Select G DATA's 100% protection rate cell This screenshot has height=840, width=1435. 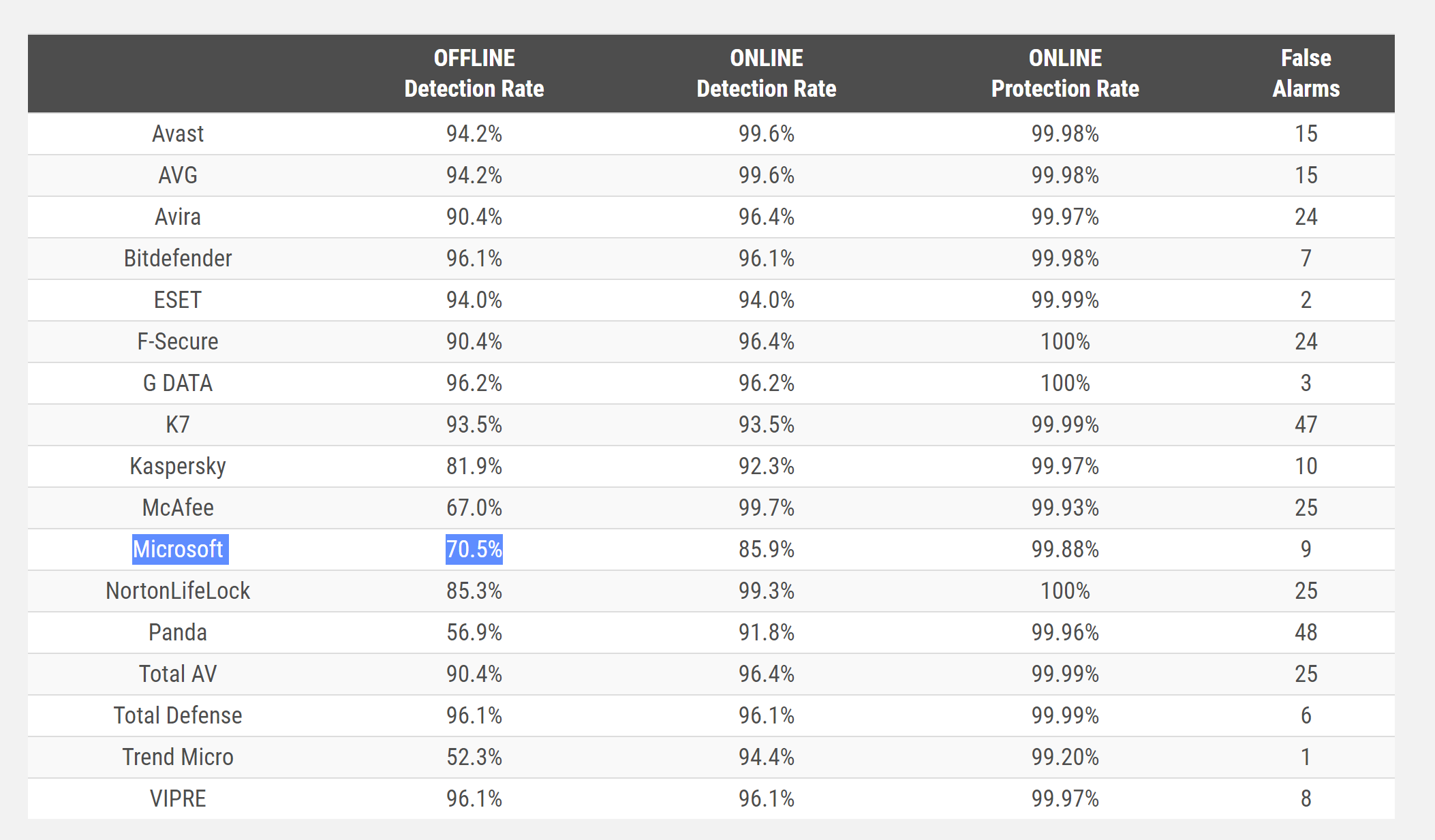(1064, 383)
